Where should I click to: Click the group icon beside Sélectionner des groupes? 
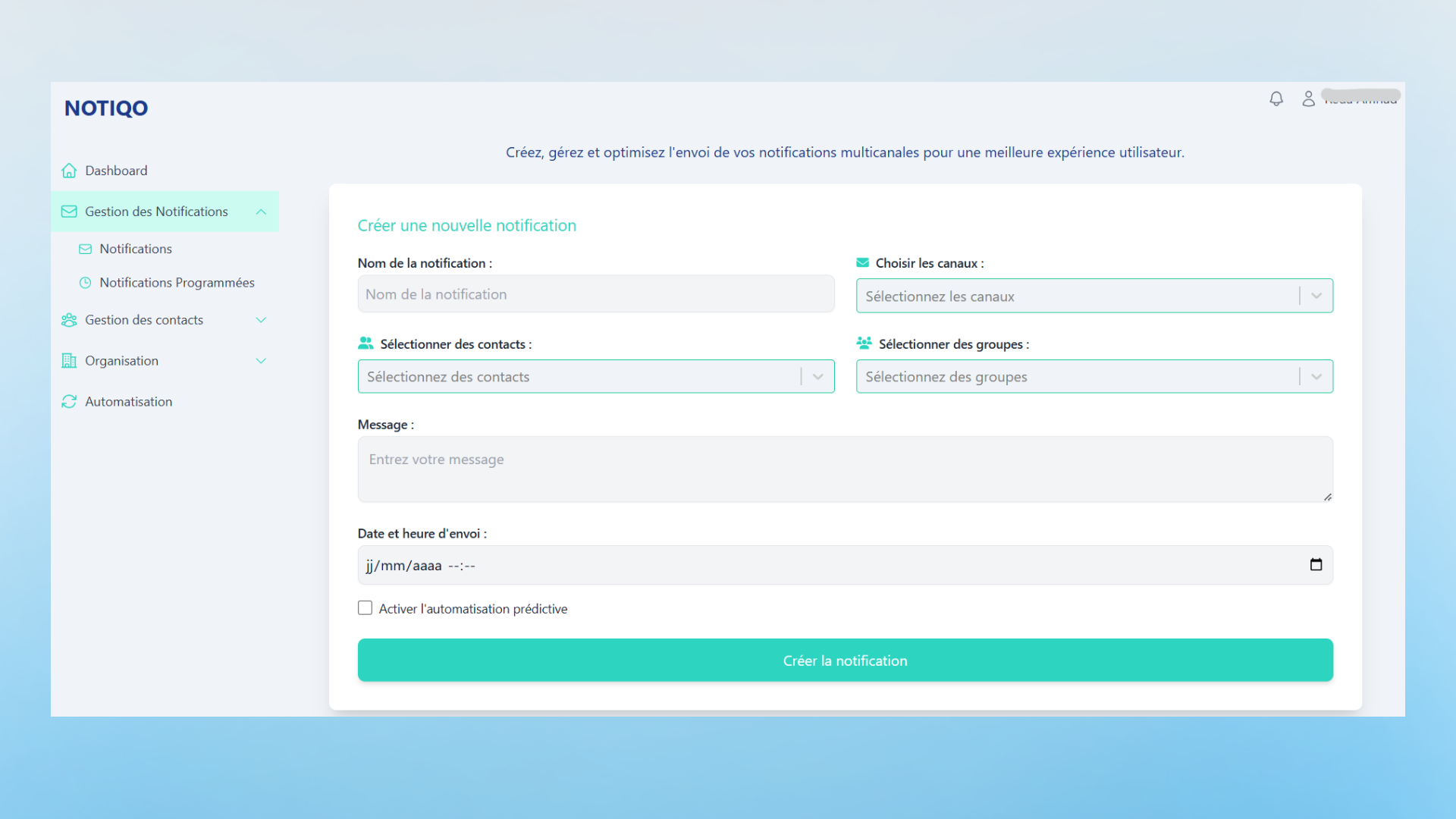tap(864, 344)
